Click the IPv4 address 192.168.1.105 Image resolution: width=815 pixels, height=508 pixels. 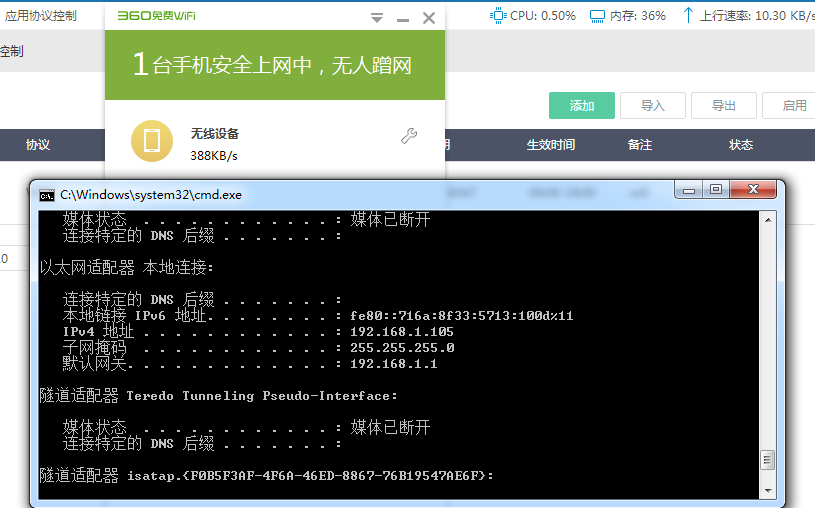402,332
